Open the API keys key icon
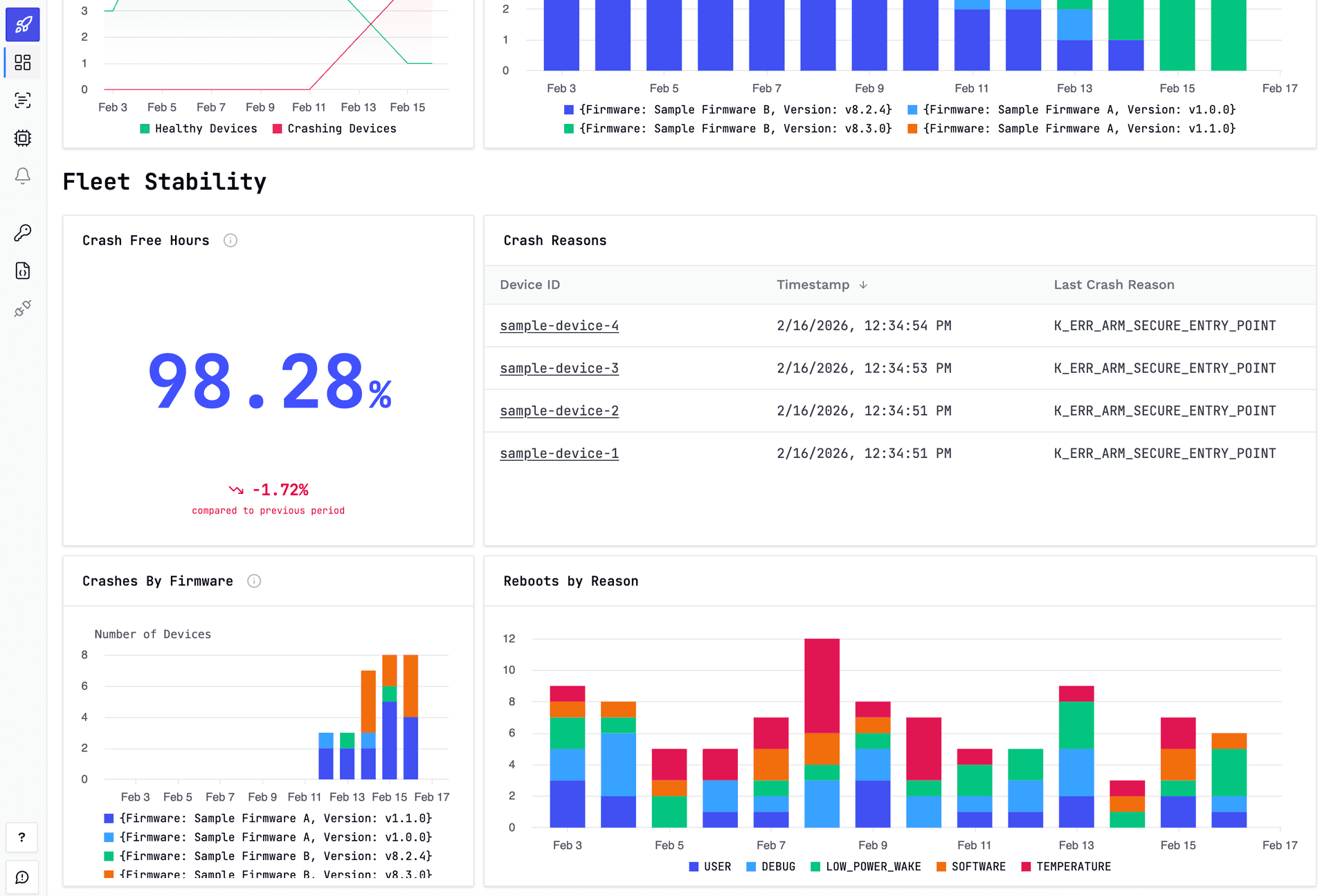Screen dimensions: 1329x896 click(x=23, y=232)
